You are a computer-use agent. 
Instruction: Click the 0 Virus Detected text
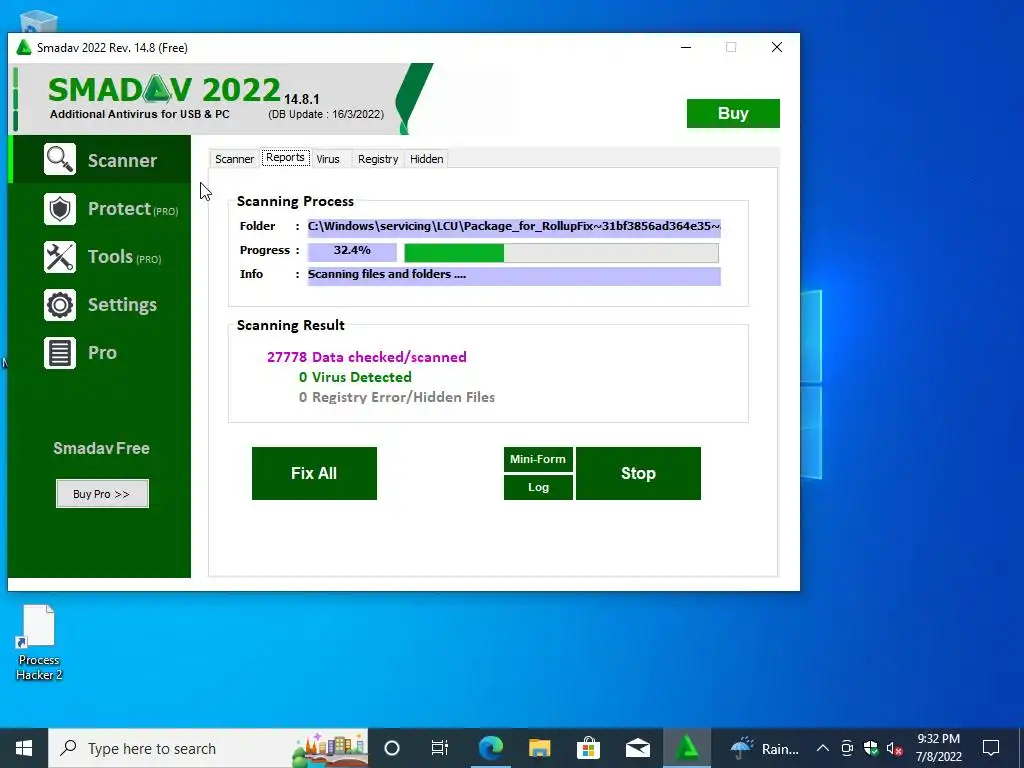click(355, 377)
